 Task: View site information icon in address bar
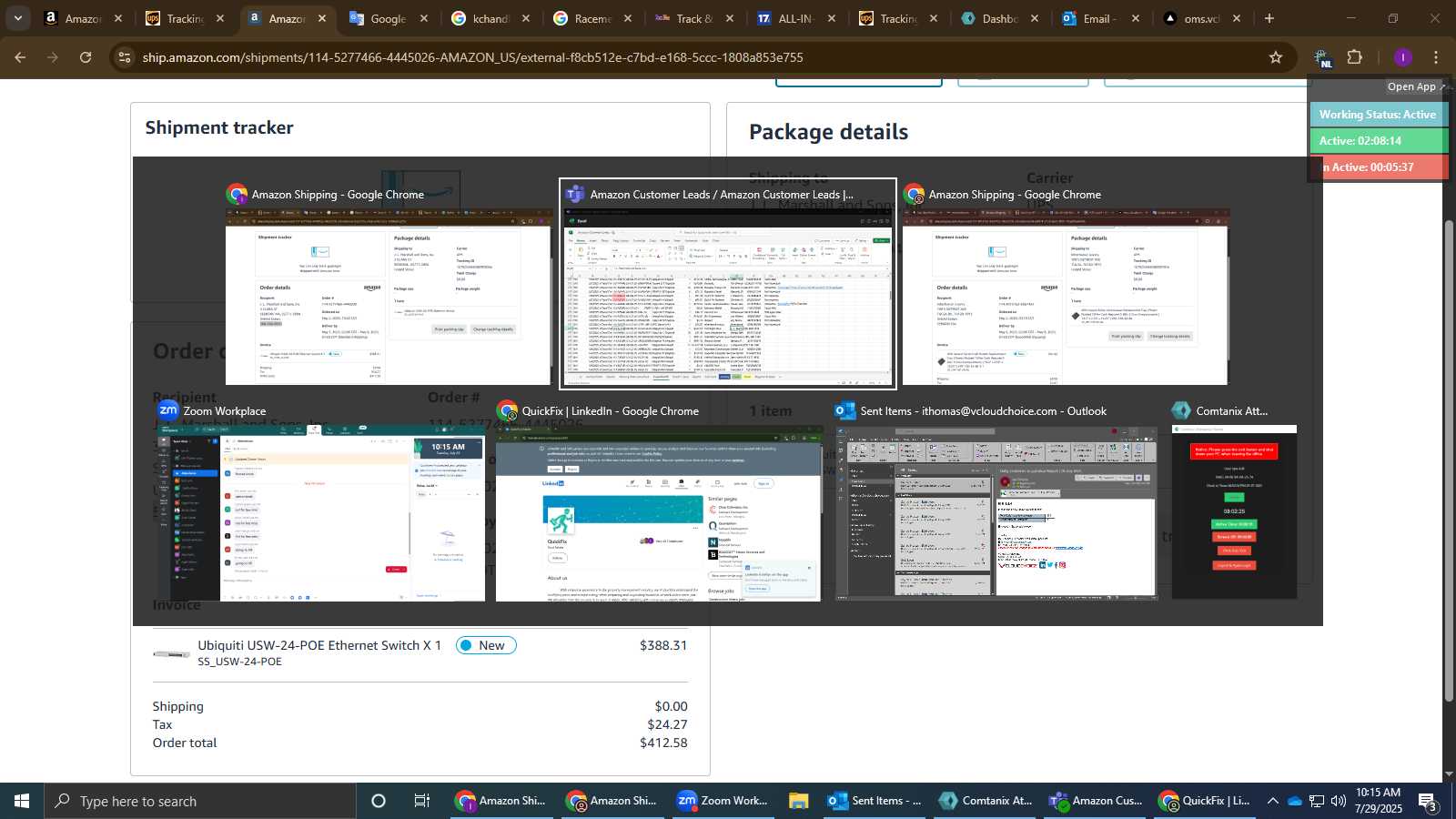pyautogui.click(x=125, y=57)
